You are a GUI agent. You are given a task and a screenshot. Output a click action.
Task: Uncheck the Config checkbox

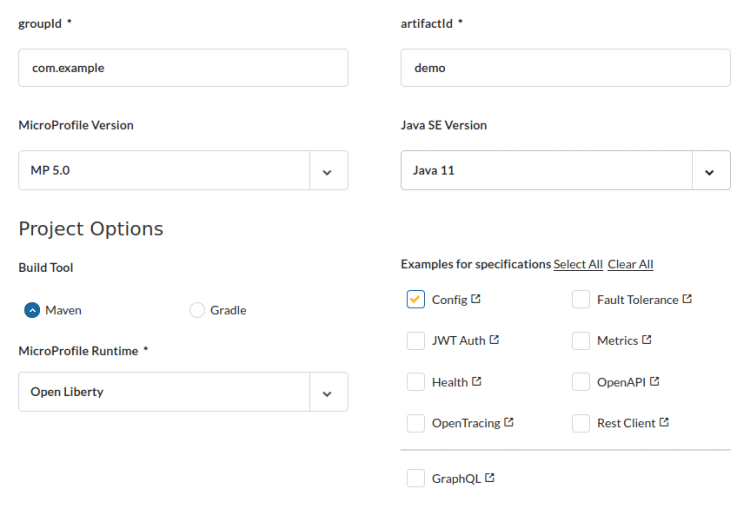(x=416, y=299)
